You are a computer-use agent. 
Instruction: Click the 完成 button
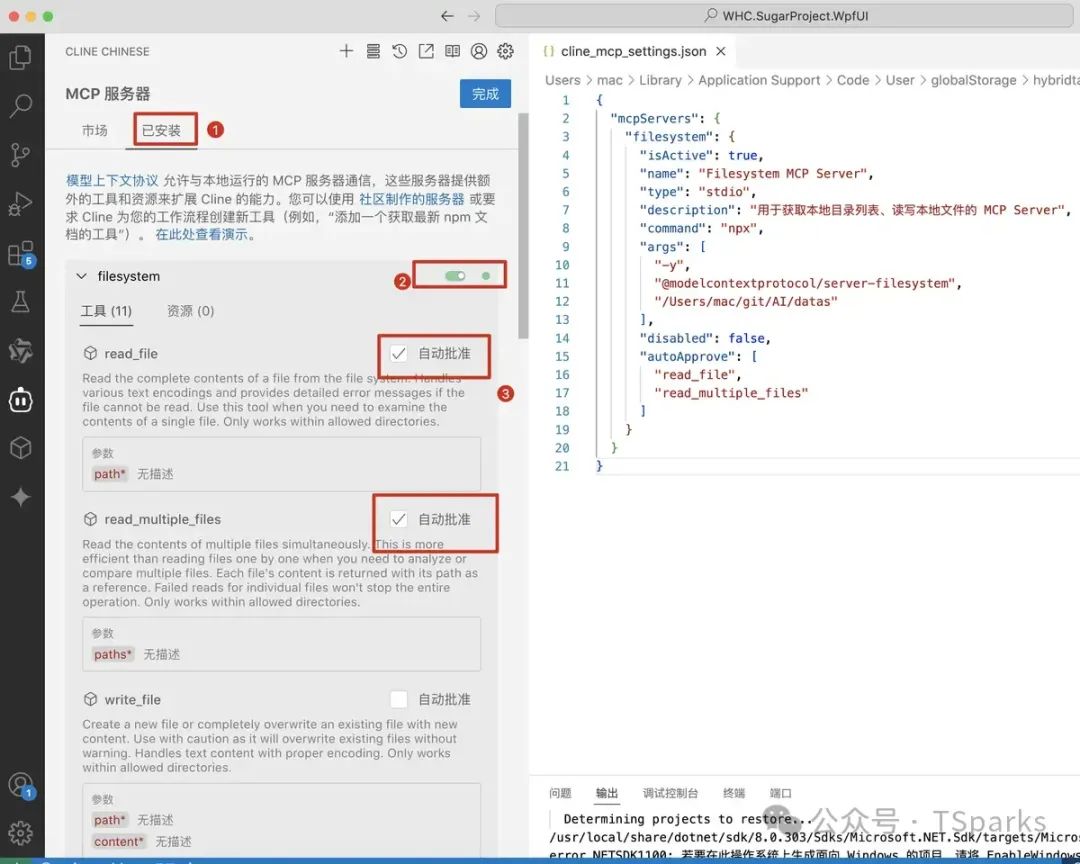(x=485, y=93)
